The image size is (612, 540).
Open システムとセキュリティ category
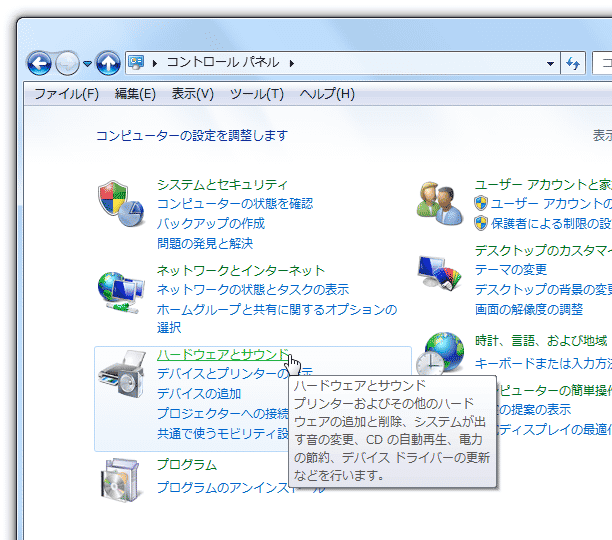point(222,185)
